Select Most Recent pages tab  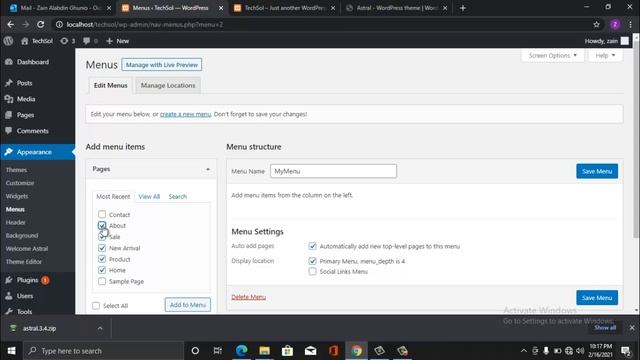[x=113, y=196]
